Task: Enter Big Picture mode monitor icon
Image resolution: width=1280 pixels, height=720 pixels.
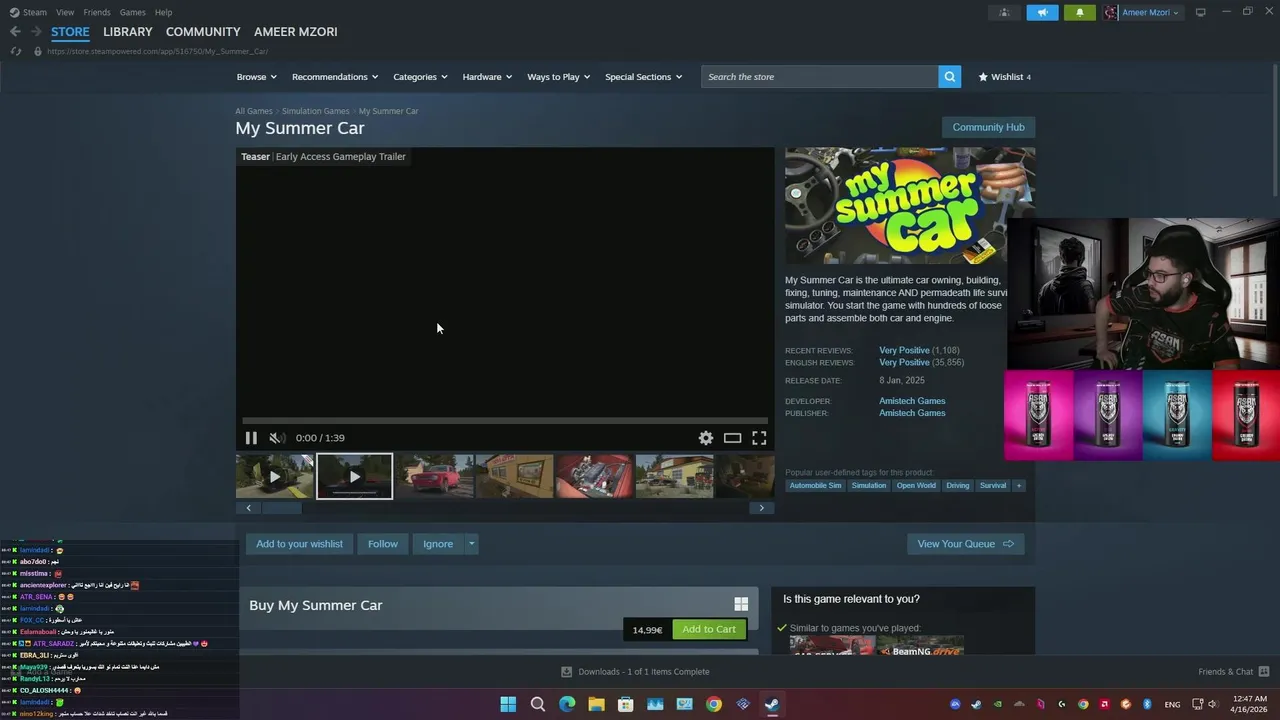Action: 1200,12
